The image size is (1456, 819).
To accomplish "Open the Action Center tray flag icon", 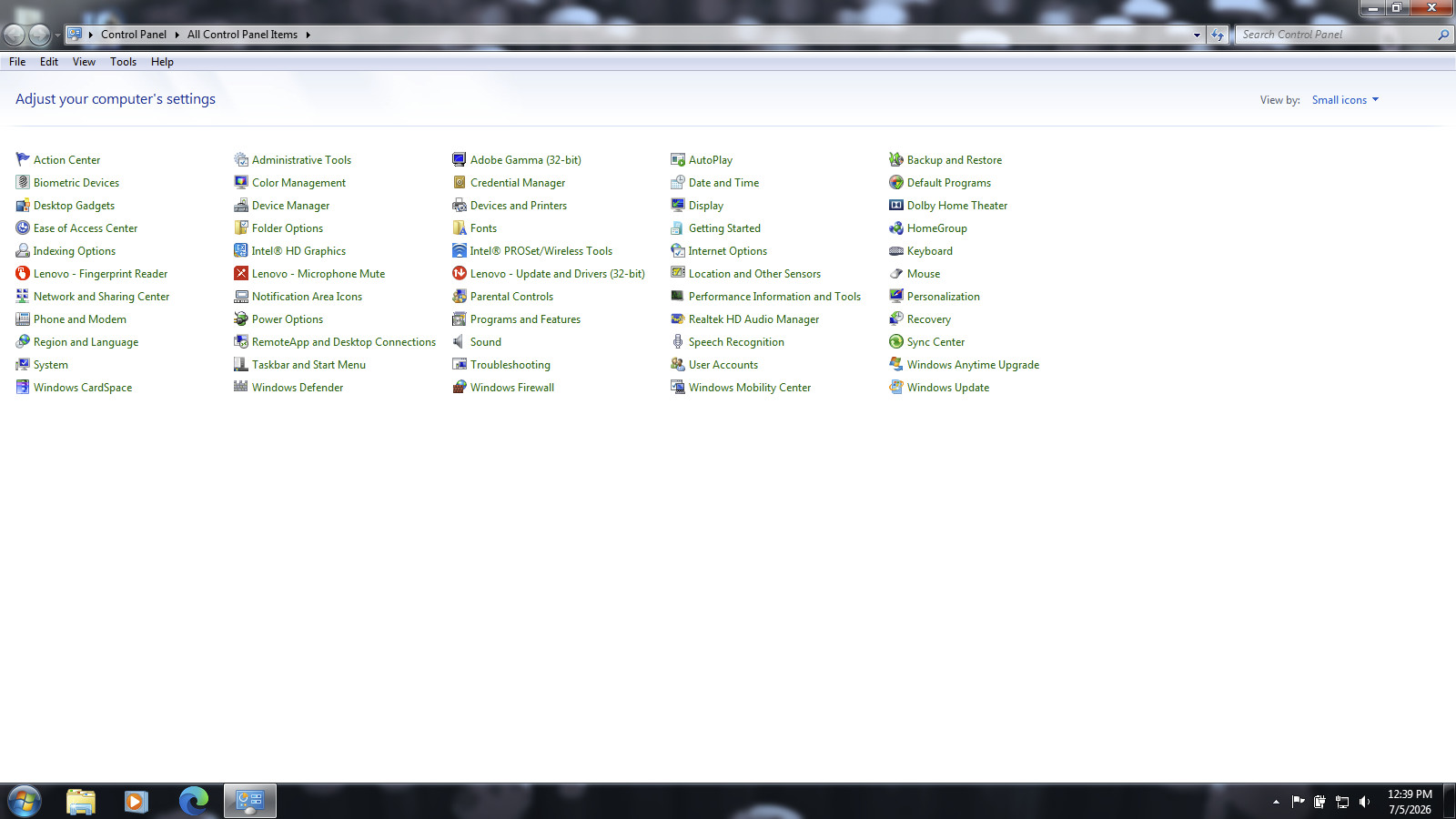I will tap(1298, 802).
